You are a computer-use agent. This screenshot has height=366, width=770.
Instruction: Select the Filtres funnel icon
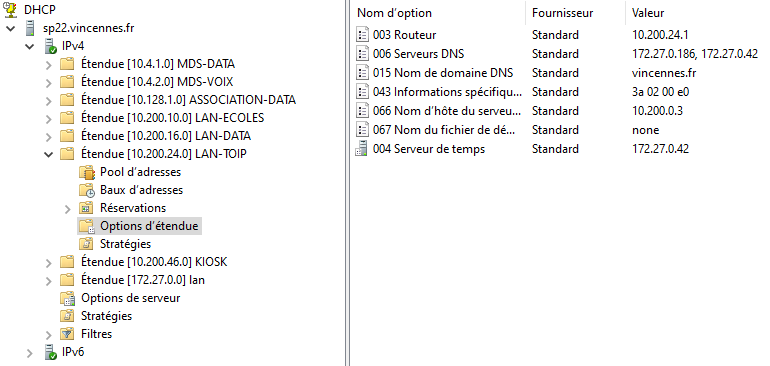tap(67, 334)
